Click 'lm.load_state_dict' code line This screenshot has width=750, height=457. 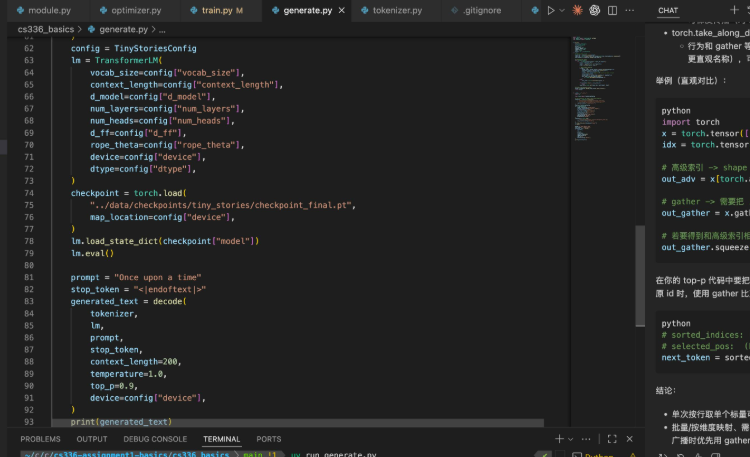coord(165,241)
